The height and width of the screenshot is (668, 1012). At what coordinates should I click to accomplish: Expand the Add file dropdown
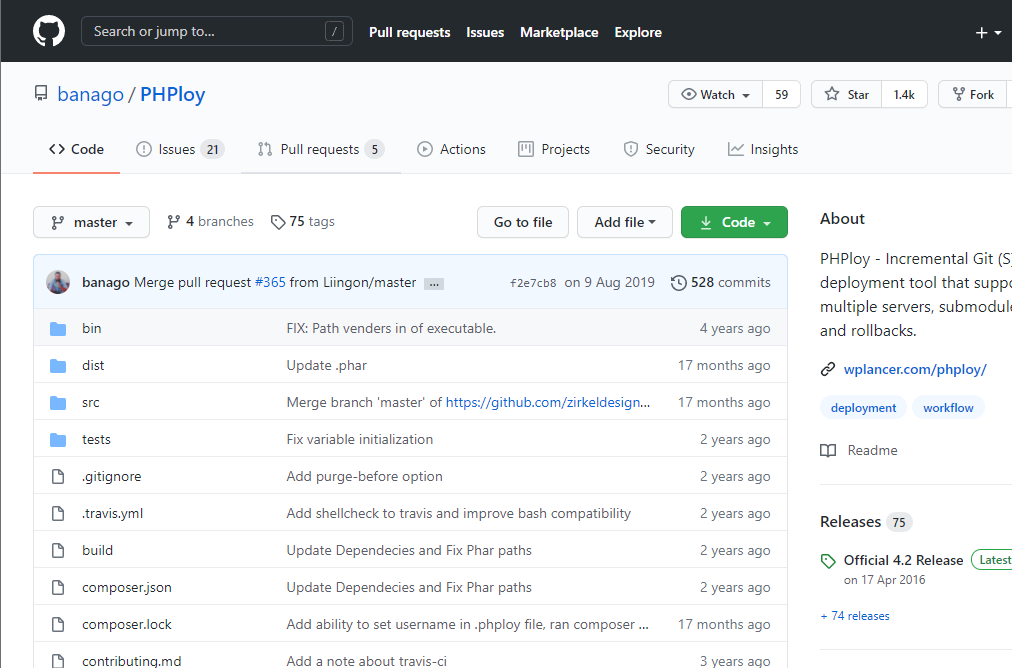tap(625, 222)
